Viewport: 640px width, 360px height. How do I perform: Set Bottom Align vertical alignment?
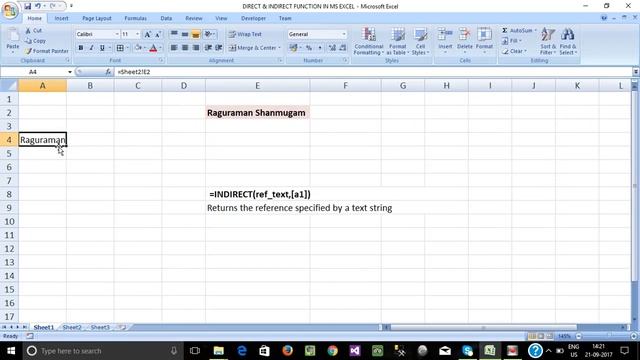point(196,34)
